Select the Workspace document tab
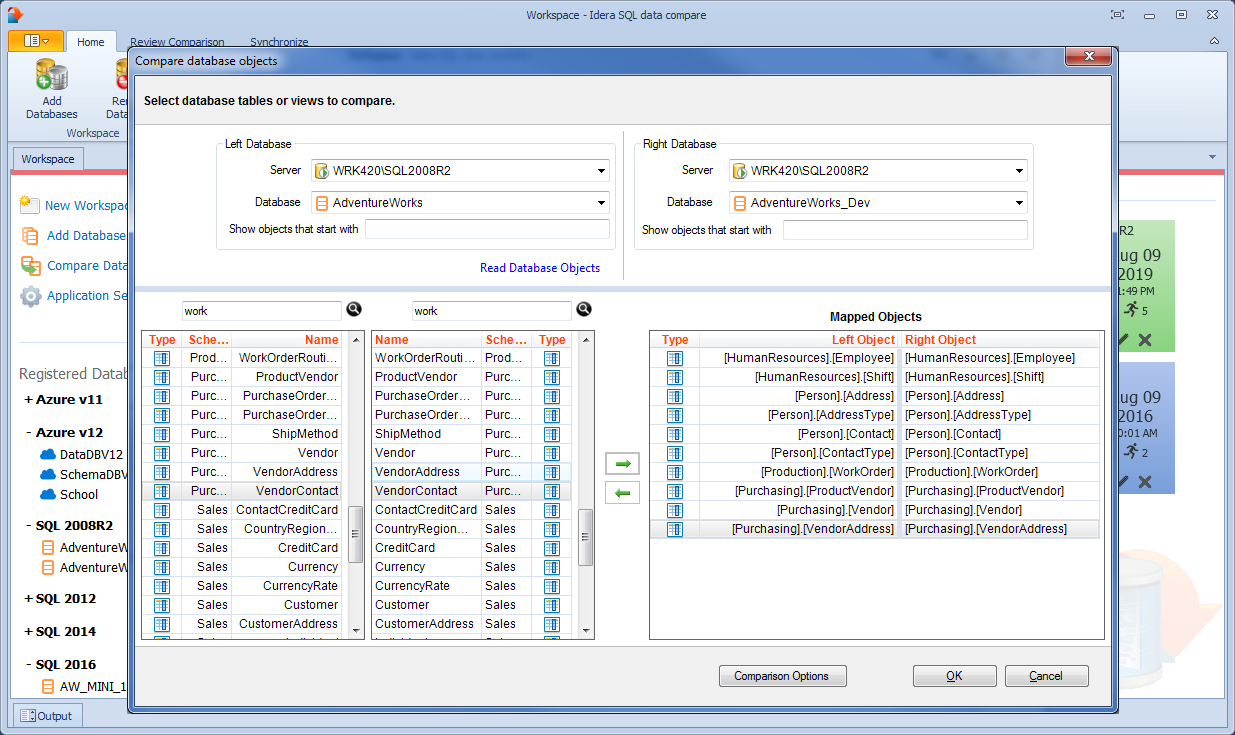 (x=48, y=159)
